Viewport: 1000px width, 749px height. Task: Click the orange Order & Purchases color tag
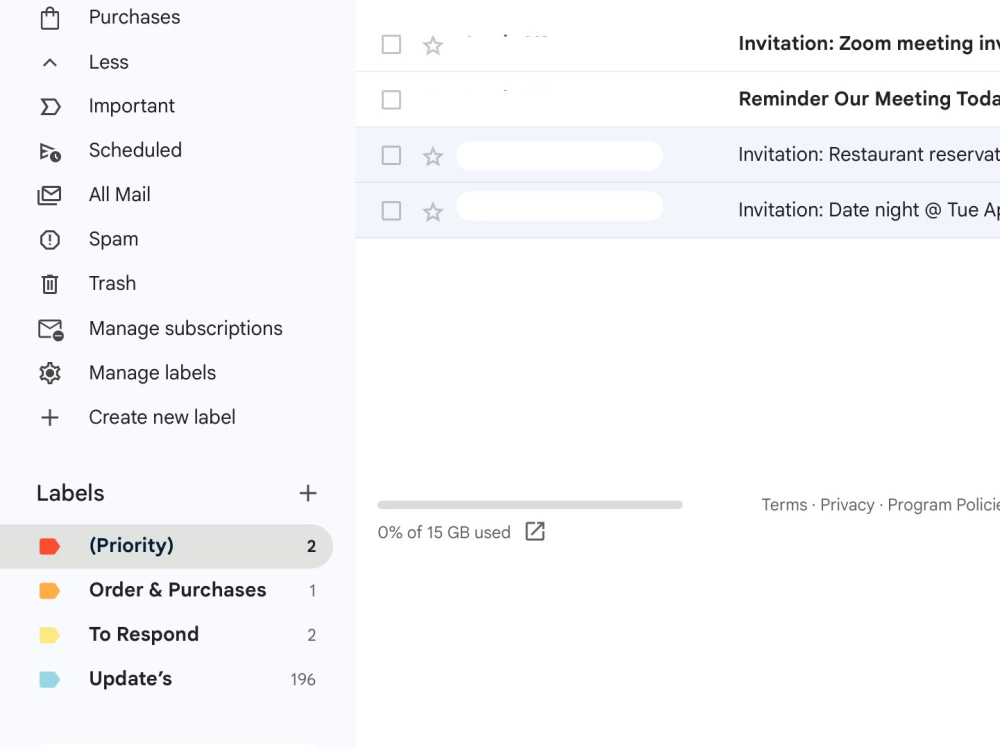click(50, 591)
